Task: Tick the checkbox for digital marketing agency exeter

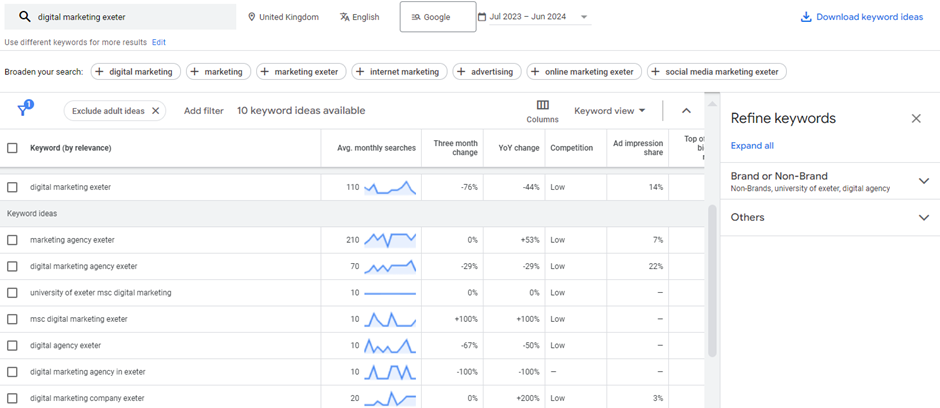Action: tap(12, 266)
